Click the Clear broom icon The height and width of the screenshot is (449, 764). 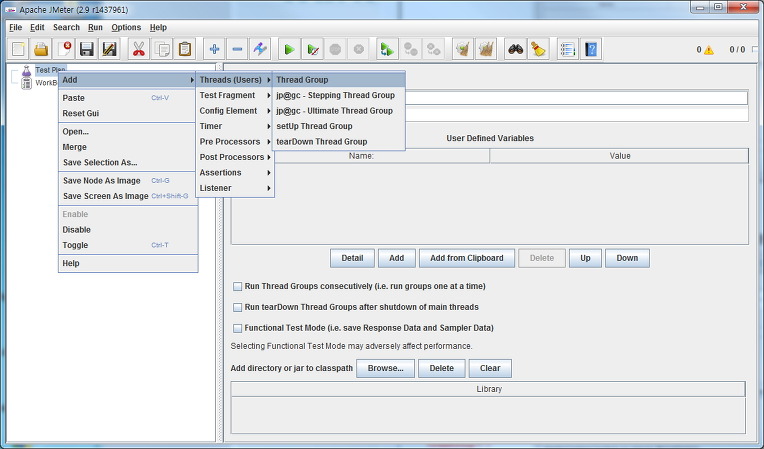tap(463, 49)
